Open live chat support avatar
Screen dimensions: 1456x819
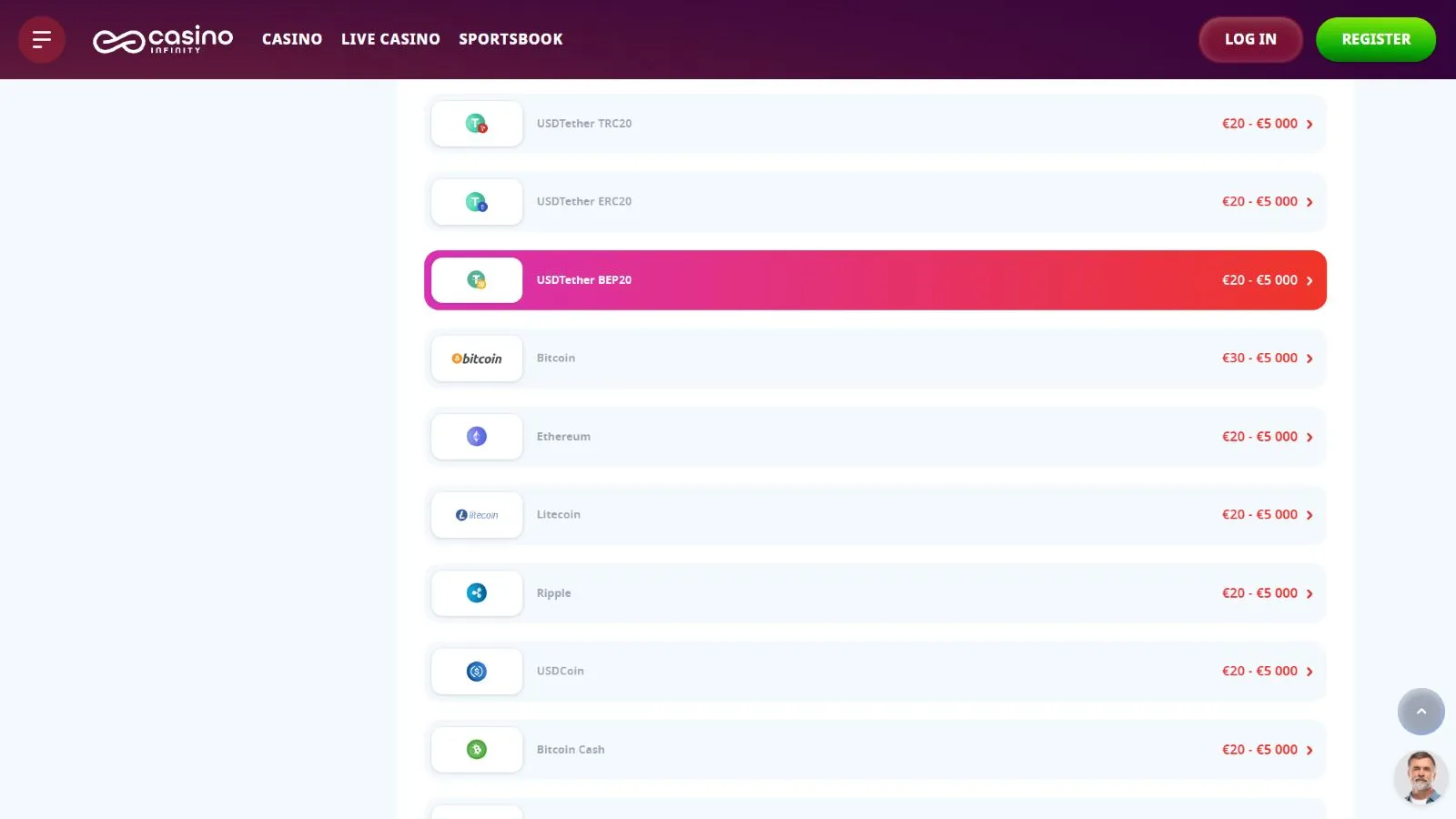[1421, 777]
